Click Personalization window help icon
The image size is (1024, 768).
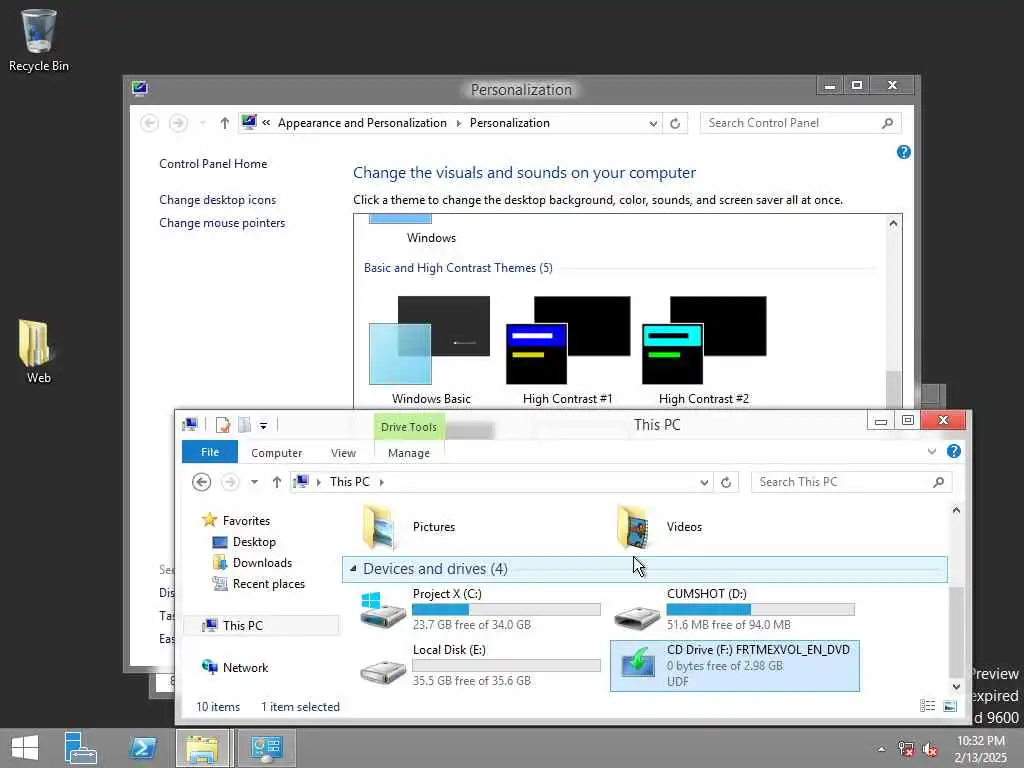(x=904, y=152)
